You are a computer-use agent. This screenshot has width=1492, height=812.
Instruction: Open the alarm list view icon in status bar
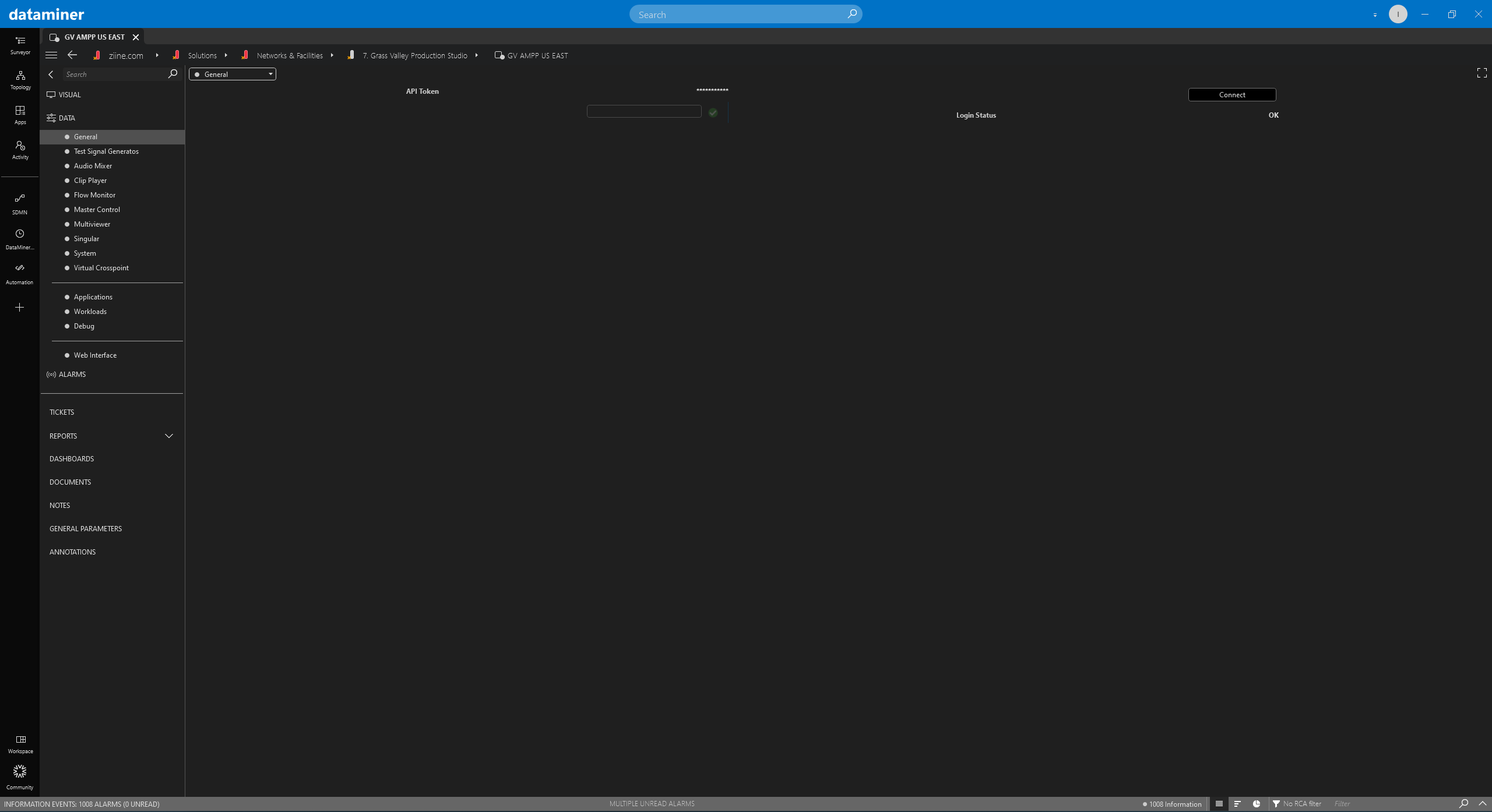point(1219,804)
